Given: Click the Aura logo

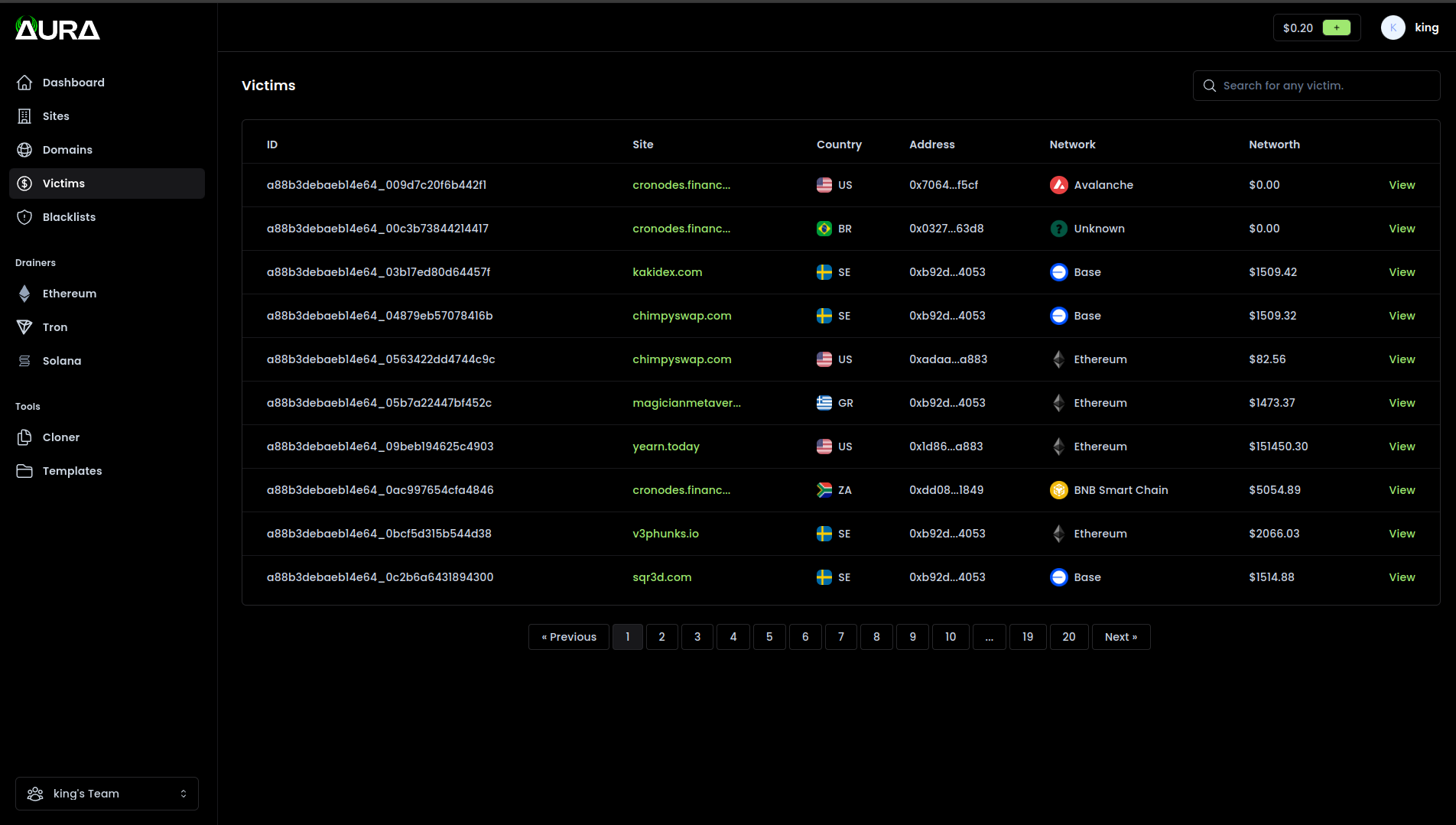Looking at the screenshot, I should coord(57,28).
